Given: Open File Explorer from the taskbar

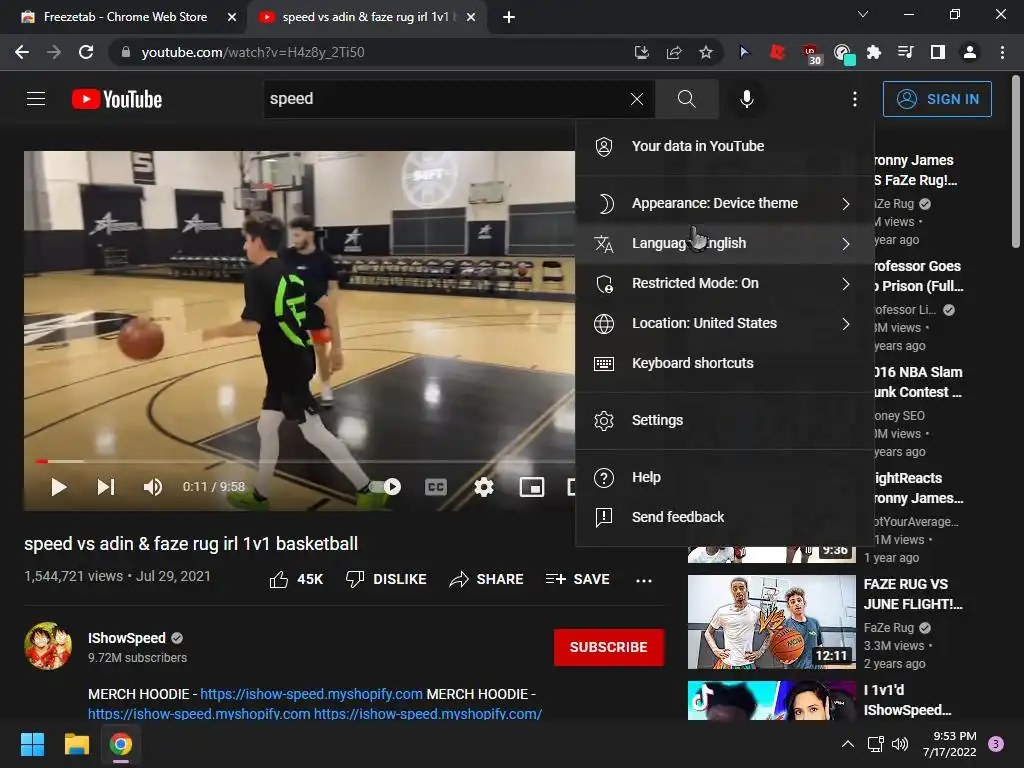Looking at the screenshot, I should (x=76, y=744).
